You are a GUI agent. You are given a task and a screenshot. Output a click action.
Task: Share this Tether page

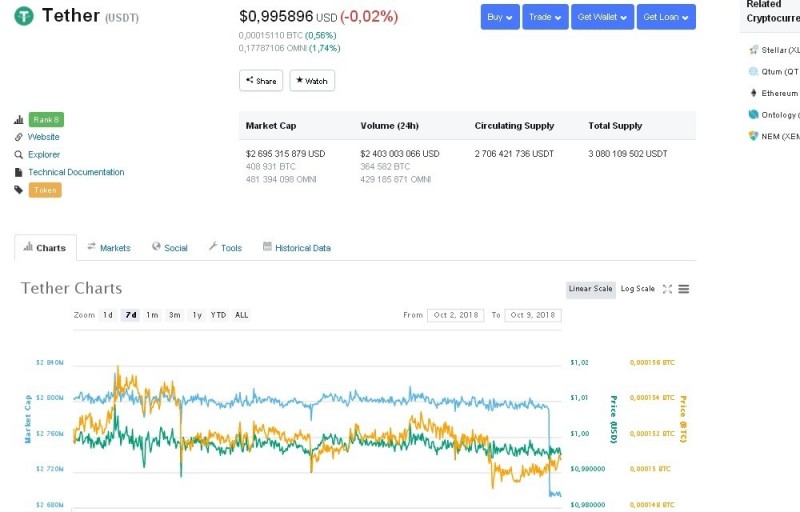[x=261, y=81]
